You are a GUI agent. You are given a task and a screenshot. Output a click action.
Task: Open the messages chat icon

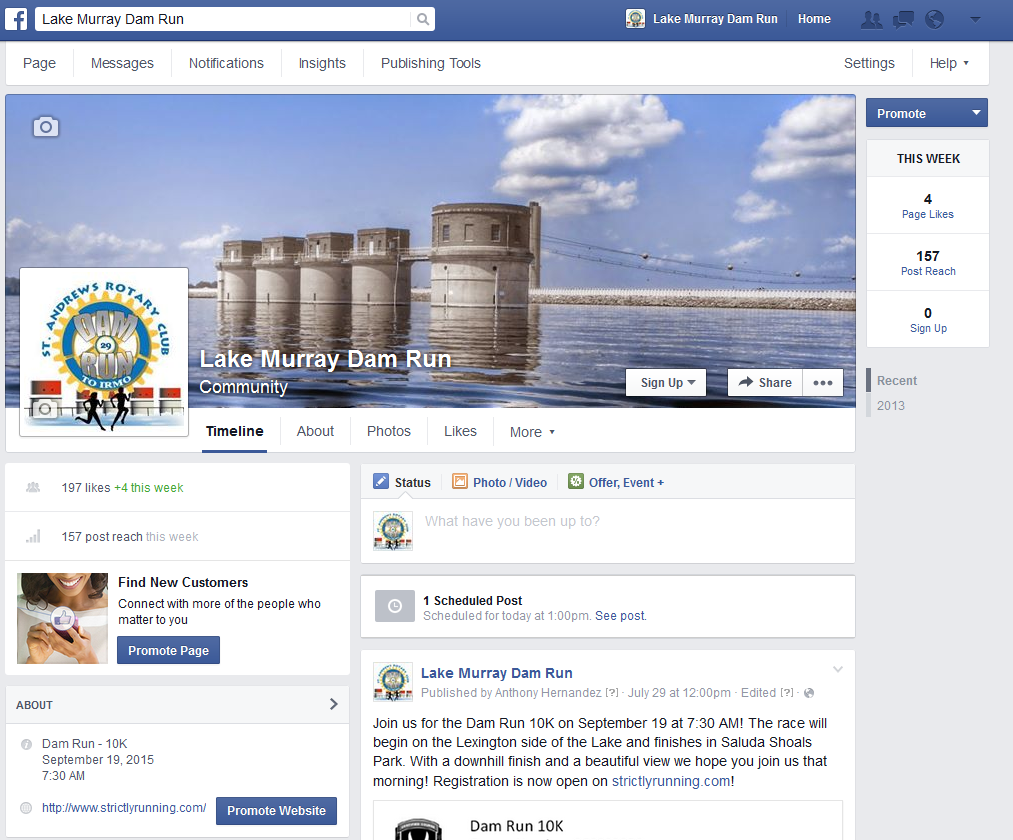tap(903, 20)
